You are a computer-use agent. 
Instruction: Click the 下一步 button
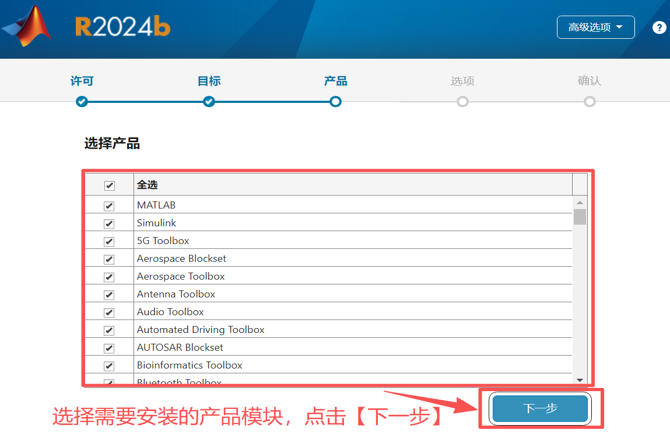(541, 408)
